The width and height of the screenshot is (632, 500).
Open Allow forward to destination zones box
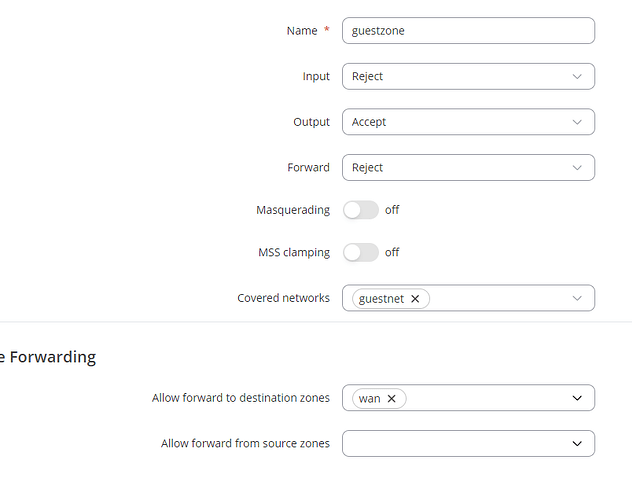468,398
